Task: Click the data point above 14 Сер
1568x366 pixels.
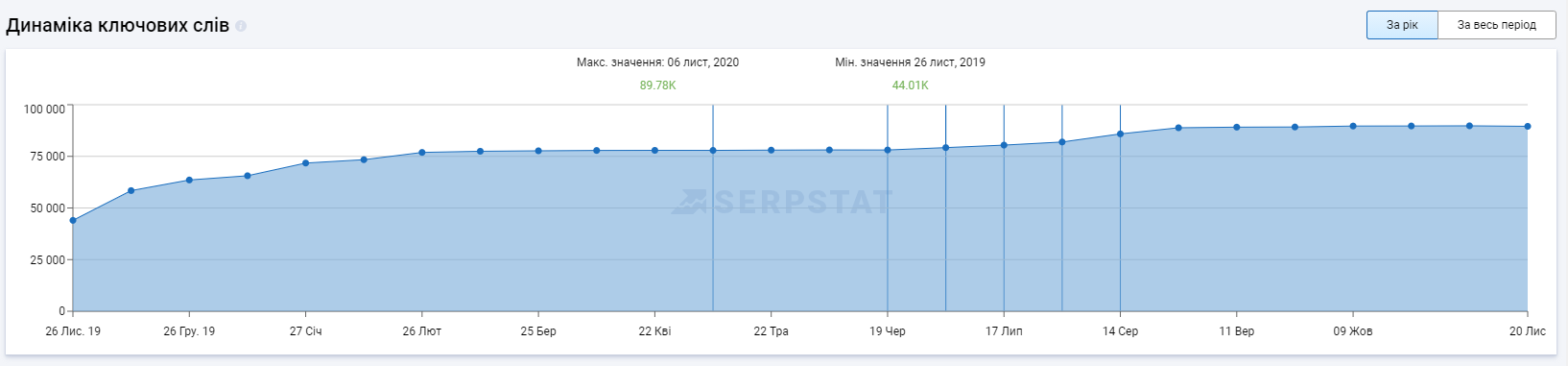Action: (1120, 134)
